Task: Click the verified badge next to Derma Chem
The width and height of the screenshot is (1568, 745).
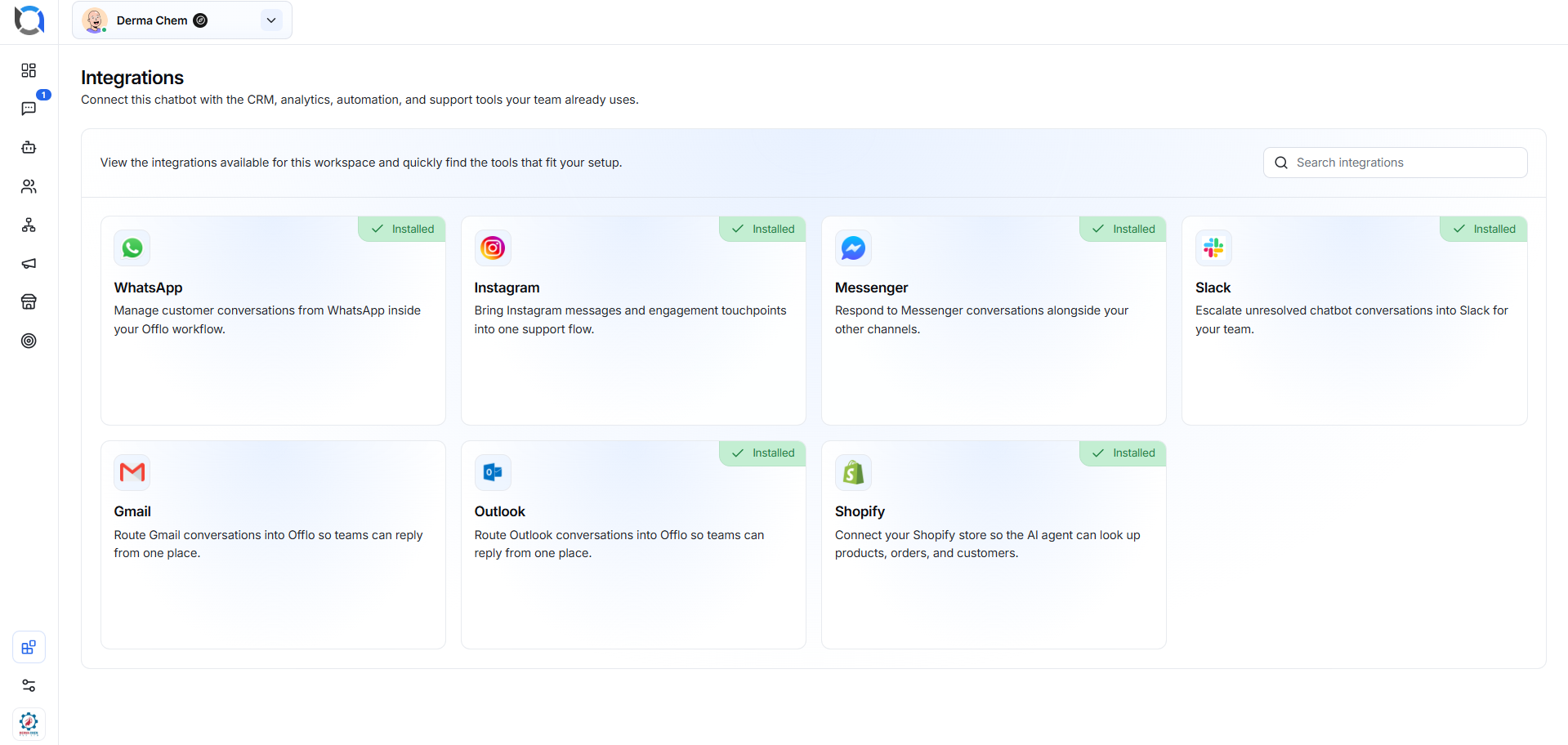Action: tap(200, 20)
